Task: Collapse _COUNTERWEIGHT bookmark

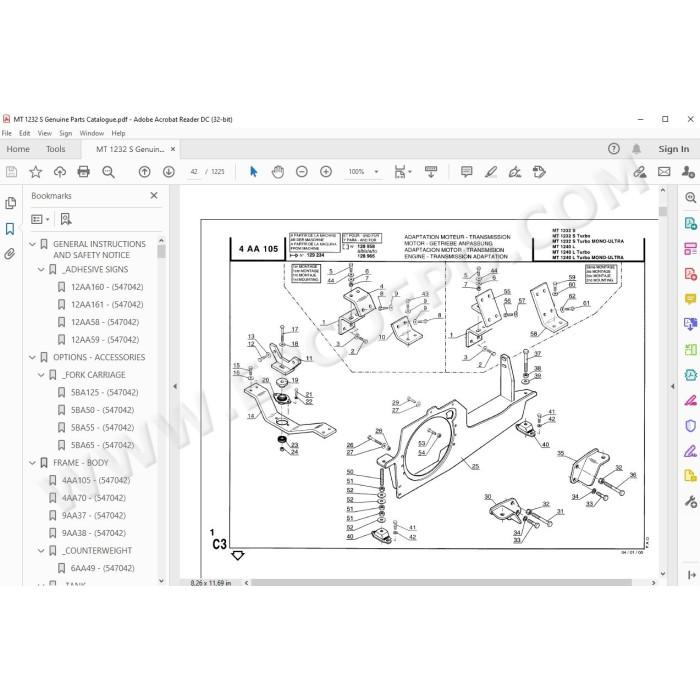Action: (x=41, y=551)
